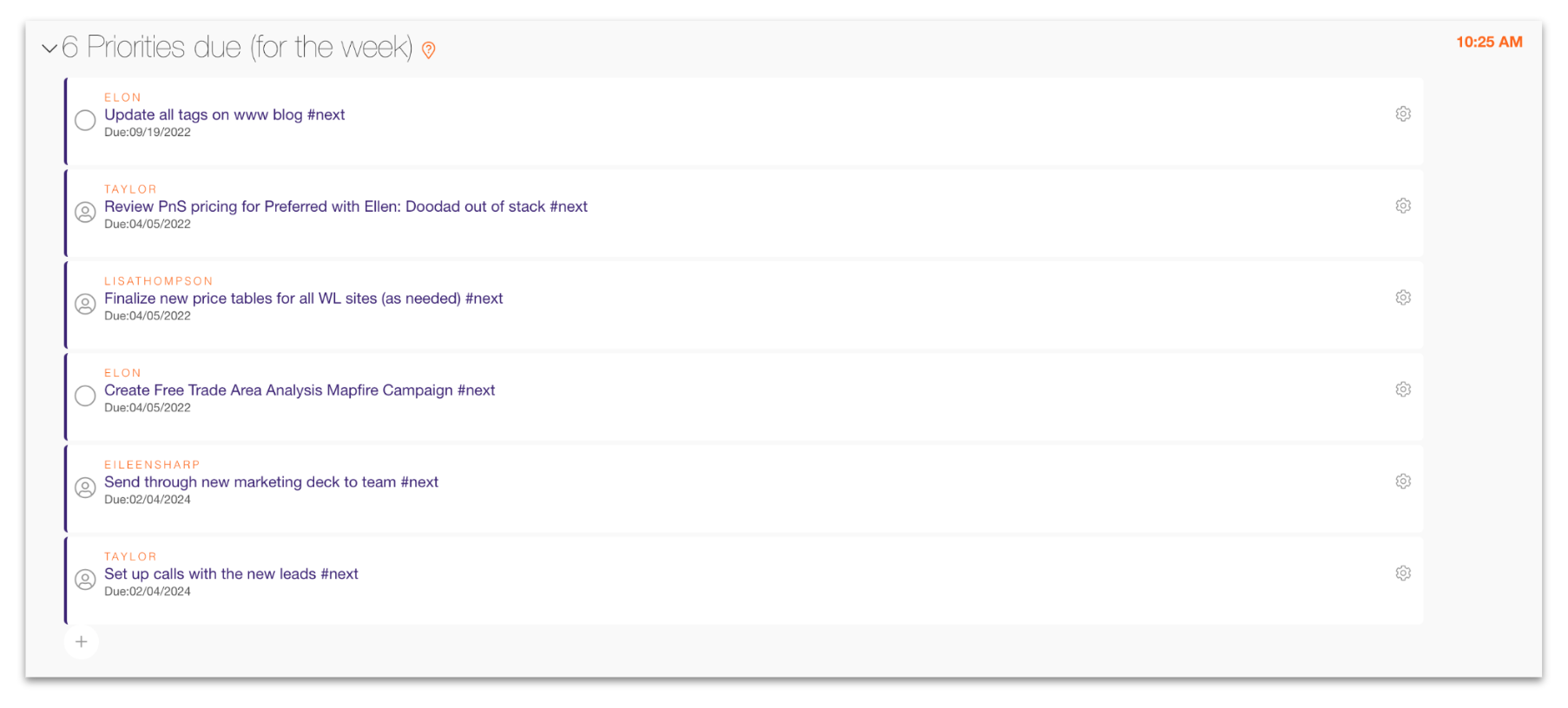The height and width of the screenshot is (708, 1568).
Task: Check off Create Free Trade Area Analysis task
Action: pos(85,397)
